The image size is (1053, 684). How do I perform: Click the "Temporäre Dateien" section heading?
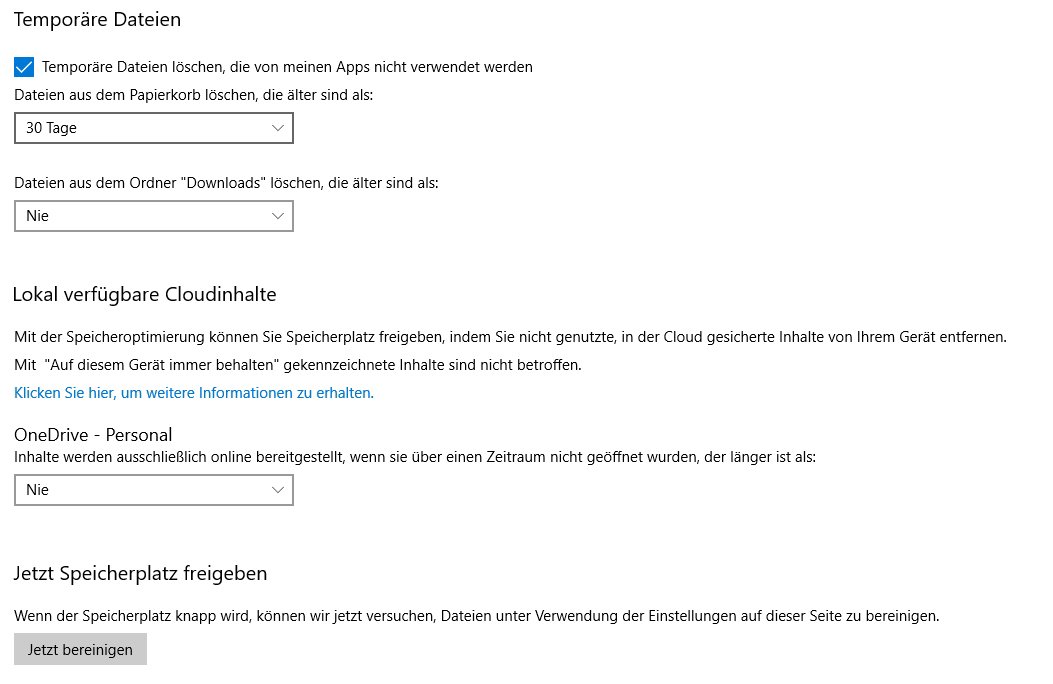click(97, 19)
